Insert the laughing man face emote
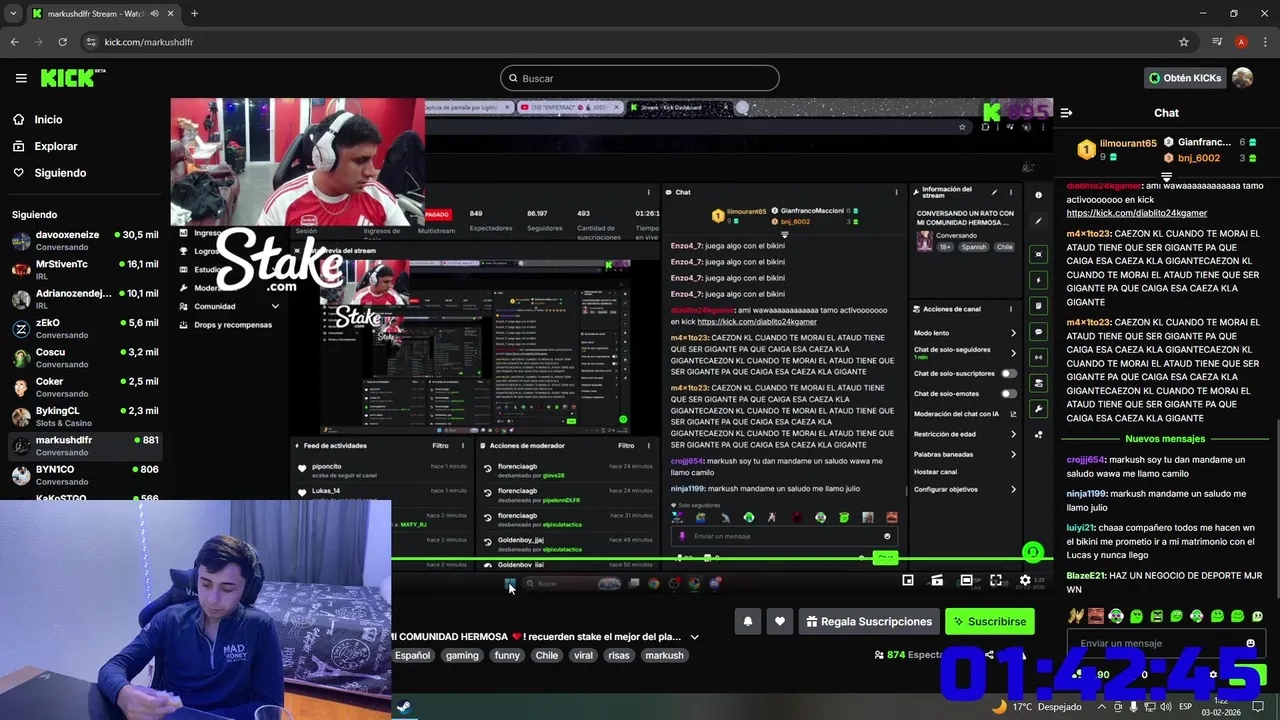Screen dimensions: 1280x720 [x=1096, y=616]
